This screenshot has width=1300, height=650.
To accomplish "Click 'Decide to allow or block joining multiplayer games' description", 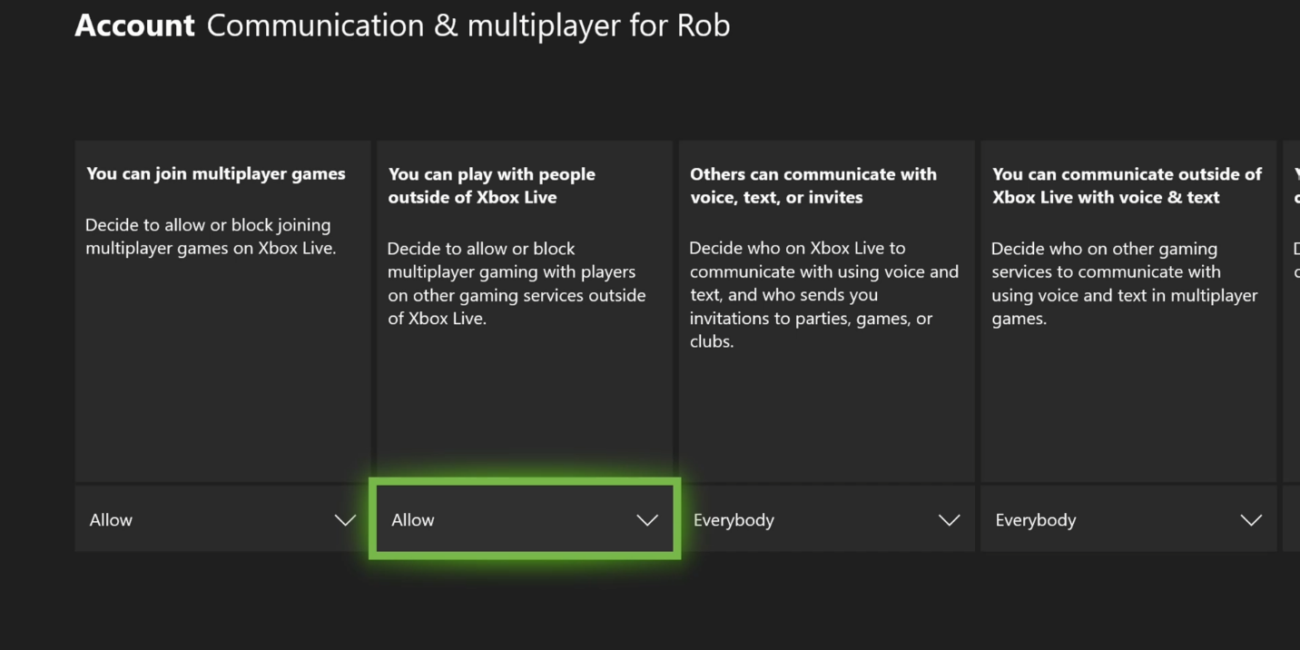I will click(210, 237).
